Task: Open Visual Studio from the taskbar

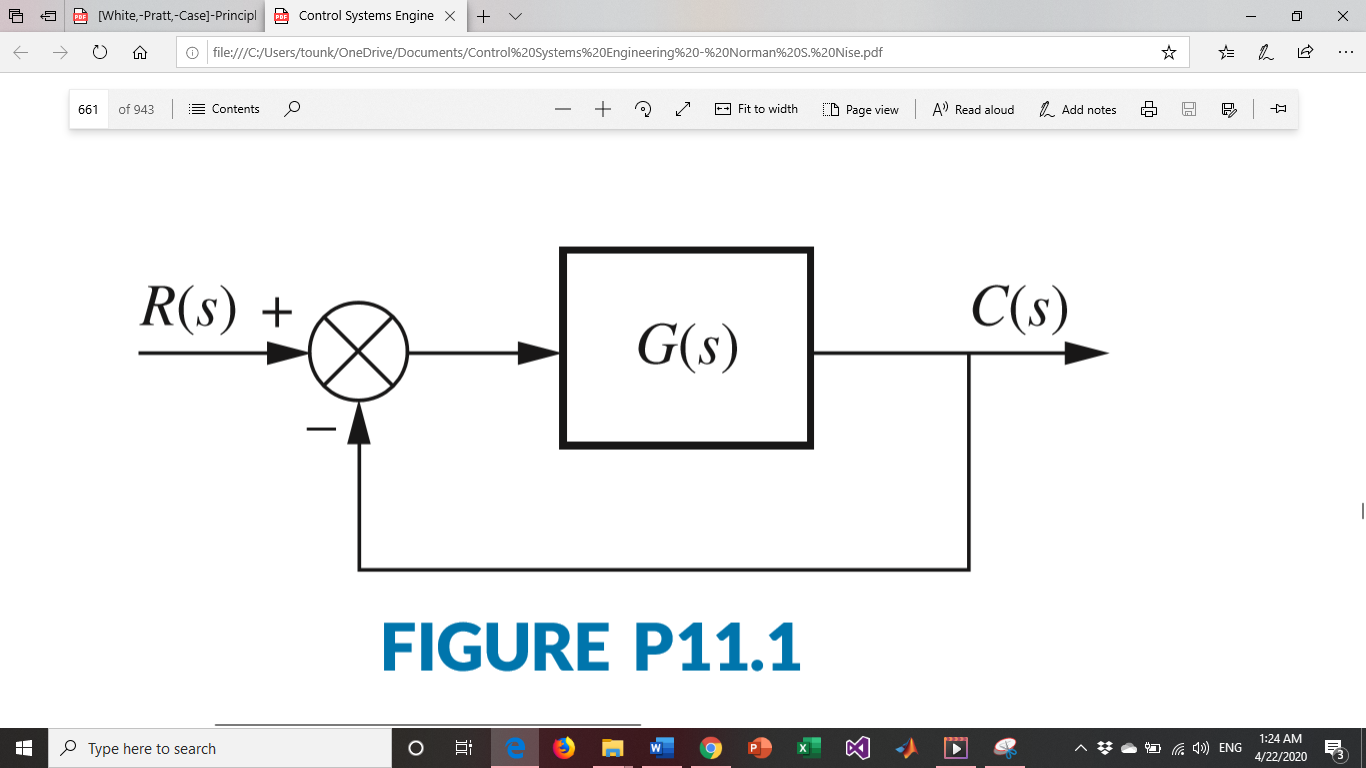Action: pyautogui.click(x=856, y=748)
